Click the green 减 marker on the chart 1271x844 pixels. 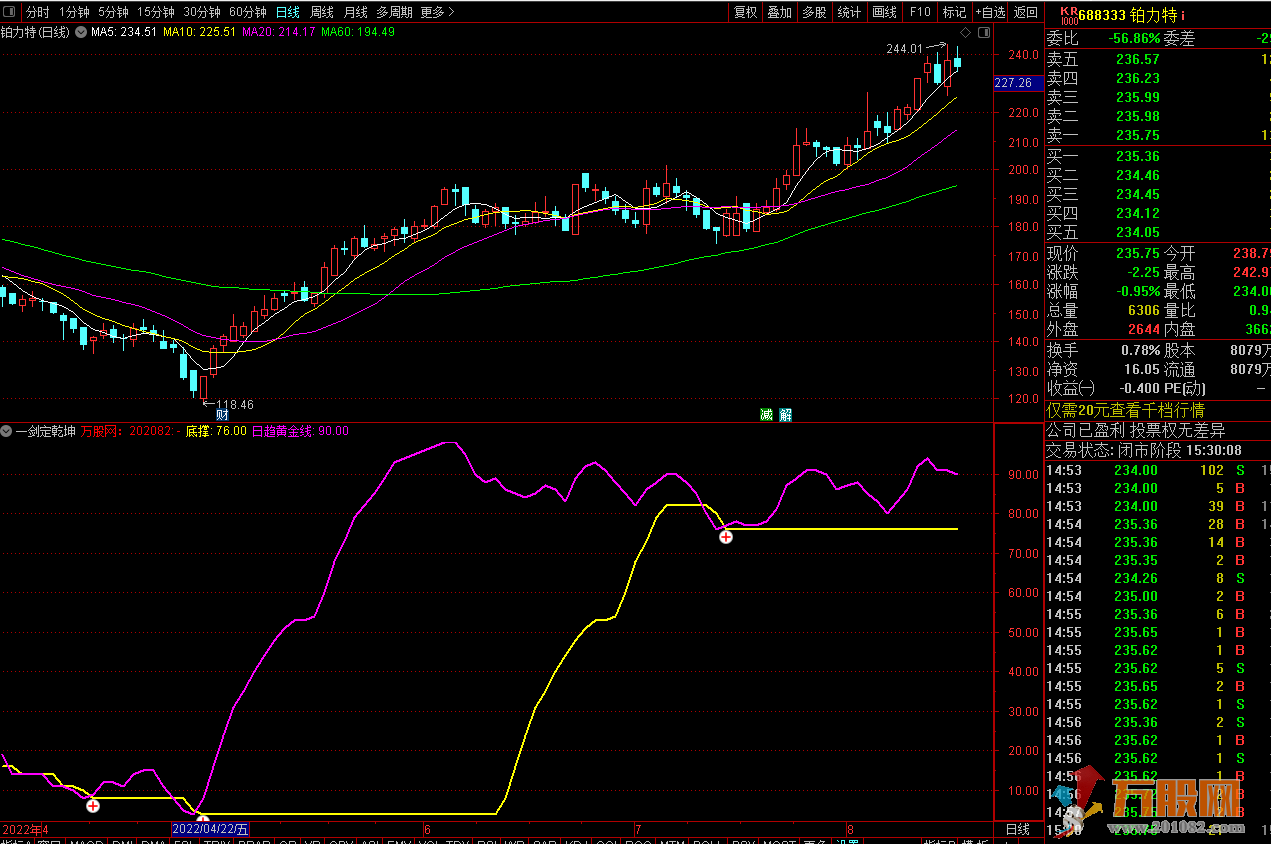[766, 414]
